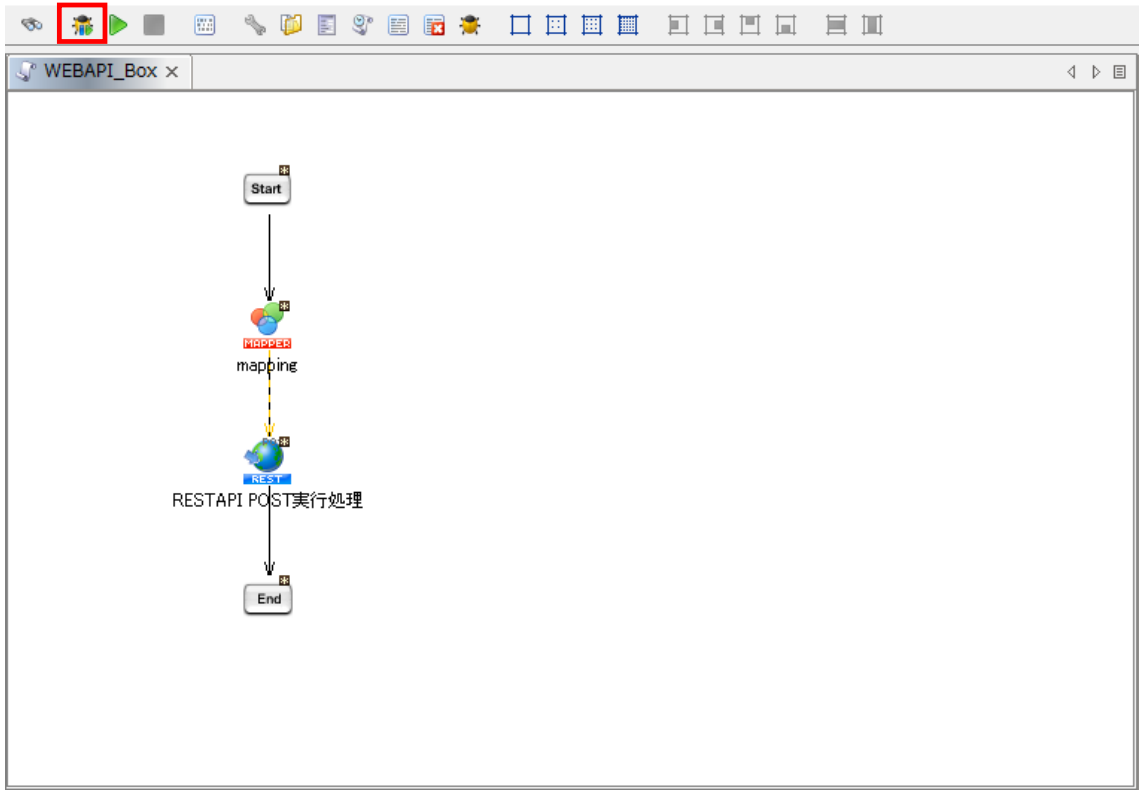Select the Start node
Screen dimensions: 1147x796
(267, 189)
